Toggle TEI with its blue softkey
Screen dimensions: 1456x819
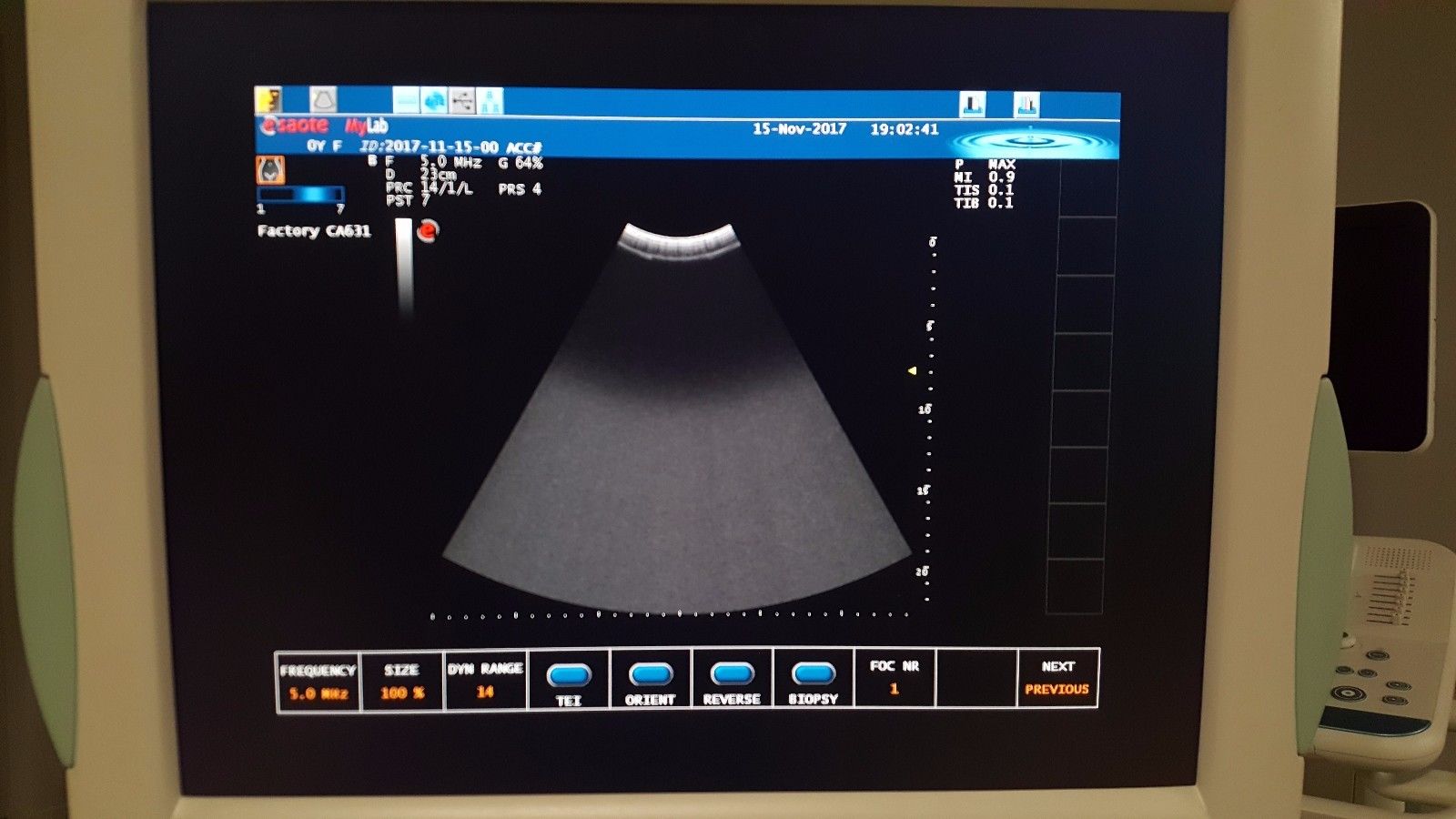point(569,676)
